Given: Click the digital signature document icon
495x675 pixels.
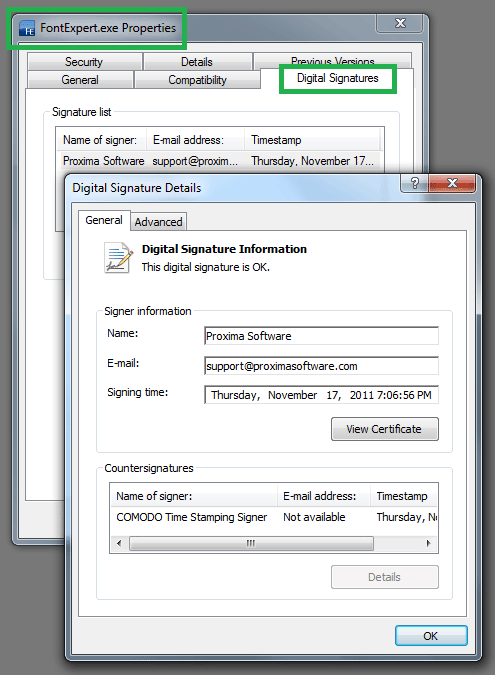Looking at the screenshot, I should tap(118, 258).
